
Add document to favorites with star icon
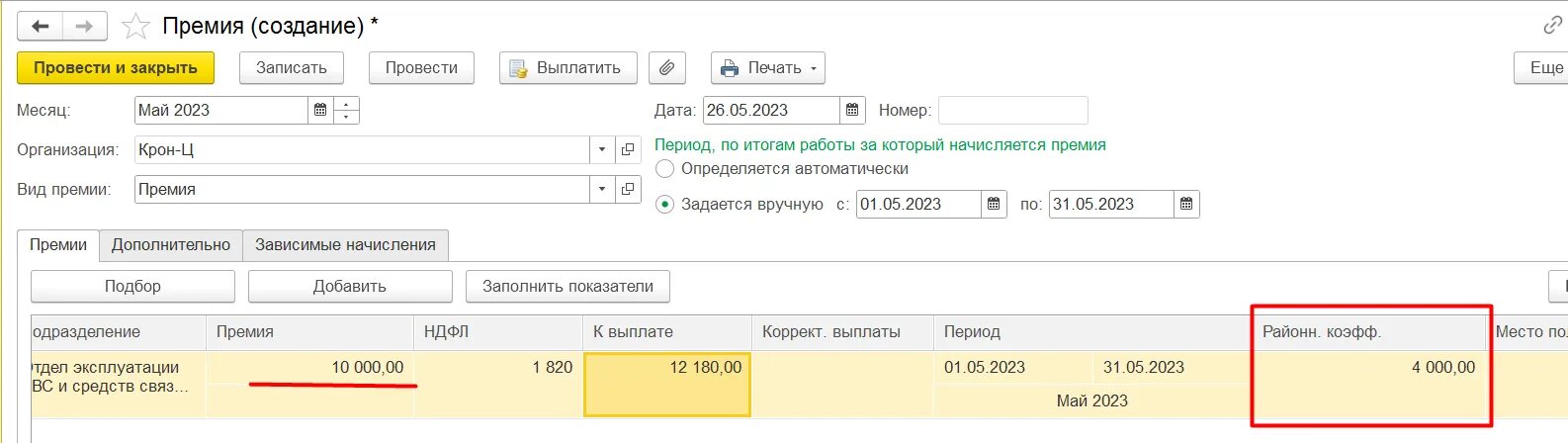[x=135, y=27]
